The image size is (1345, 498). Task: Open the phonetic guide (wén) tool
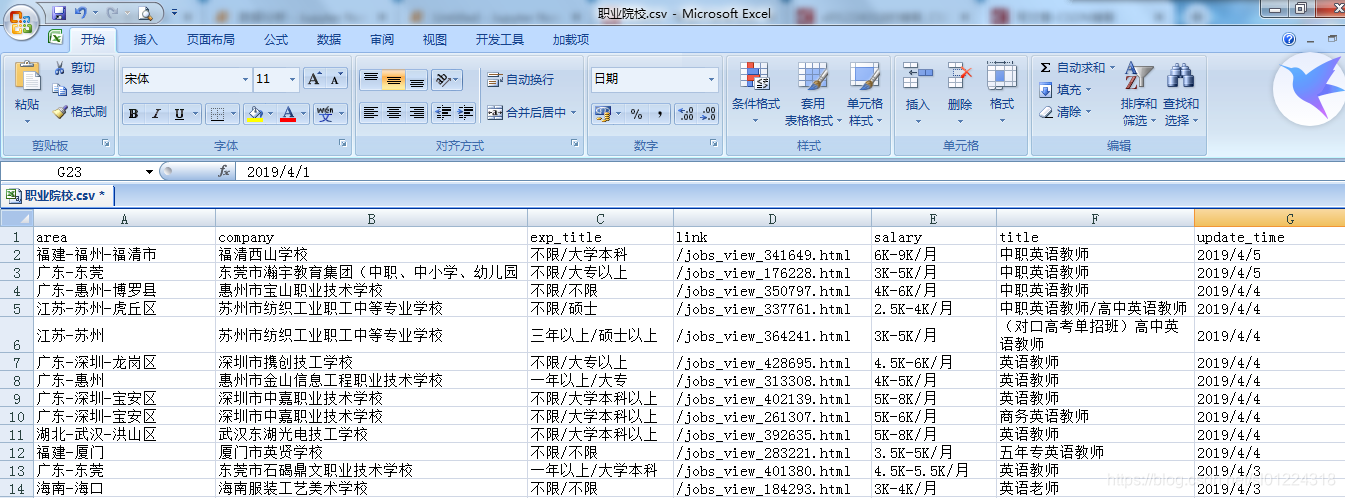click(x=325, y=114)
